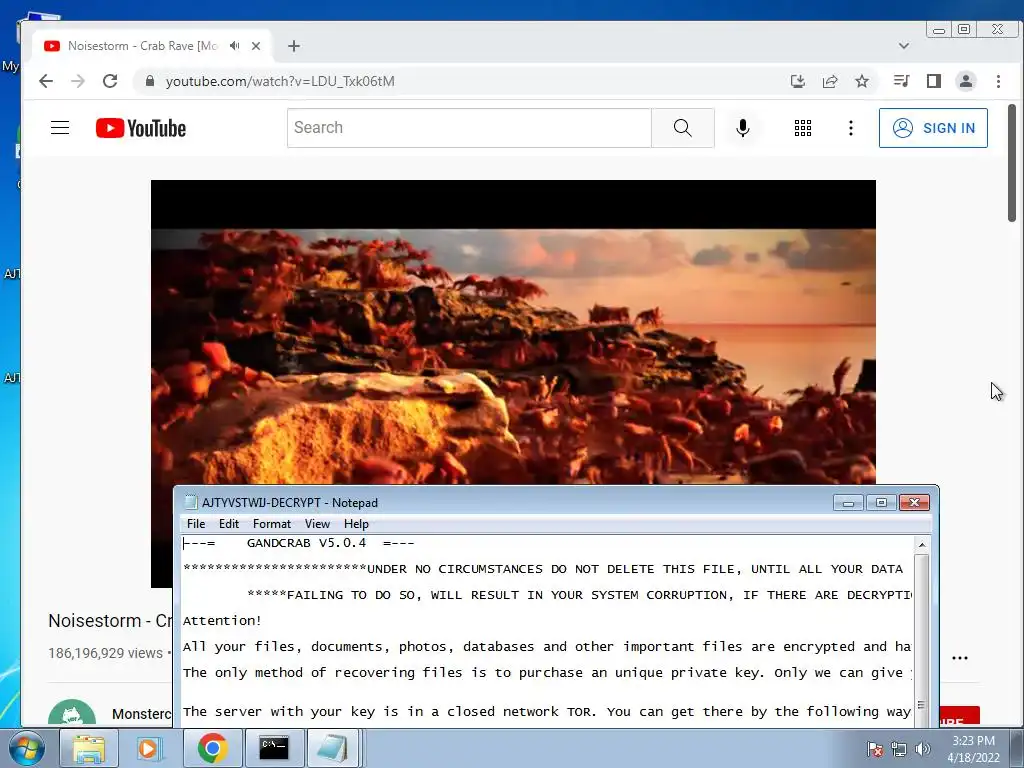
Task: Open YouTube settings three-dot menu
Action: 850,128
